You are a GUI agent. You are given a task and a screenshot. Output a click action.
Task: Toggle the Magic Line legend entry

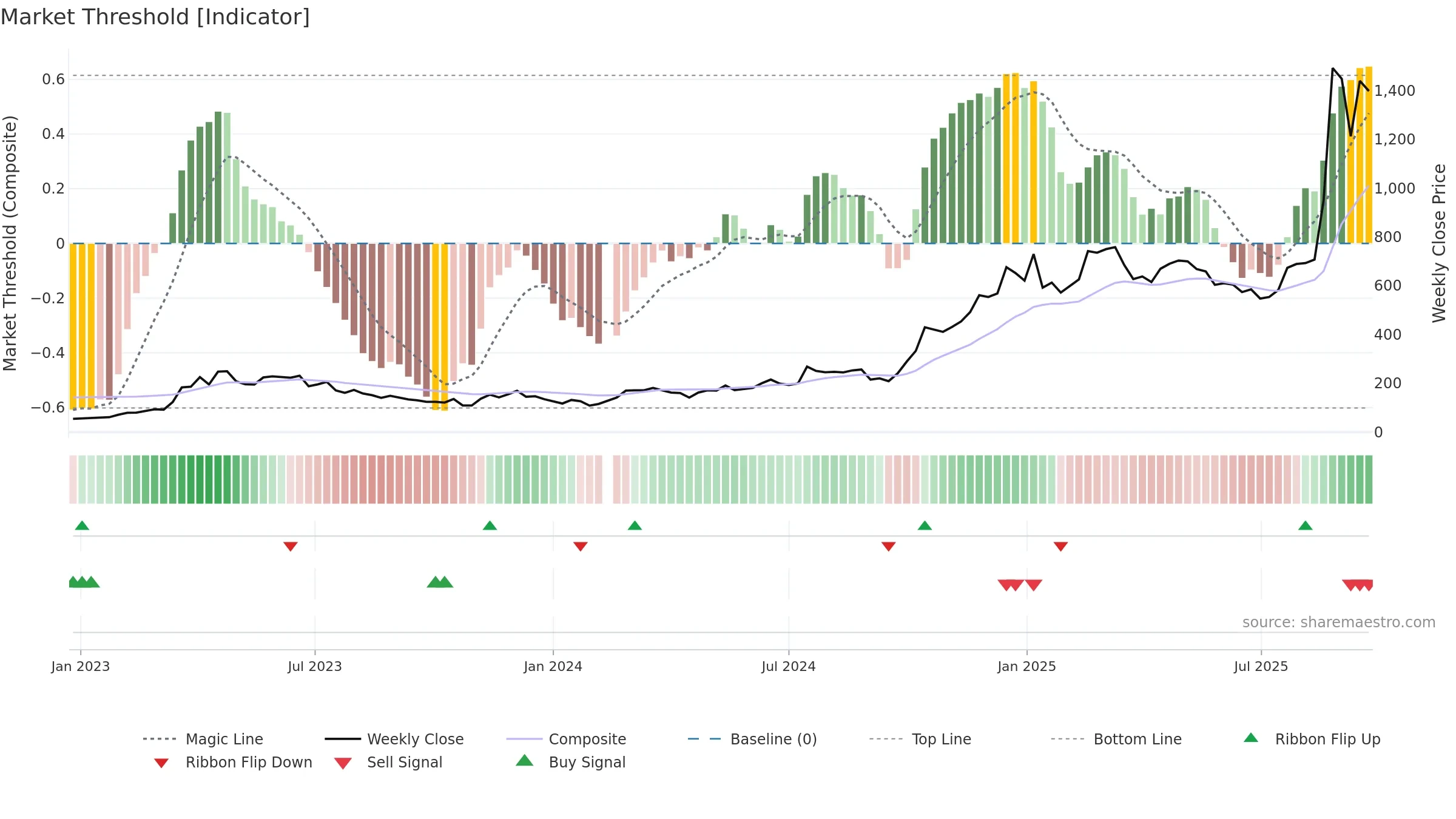(203, 739)
